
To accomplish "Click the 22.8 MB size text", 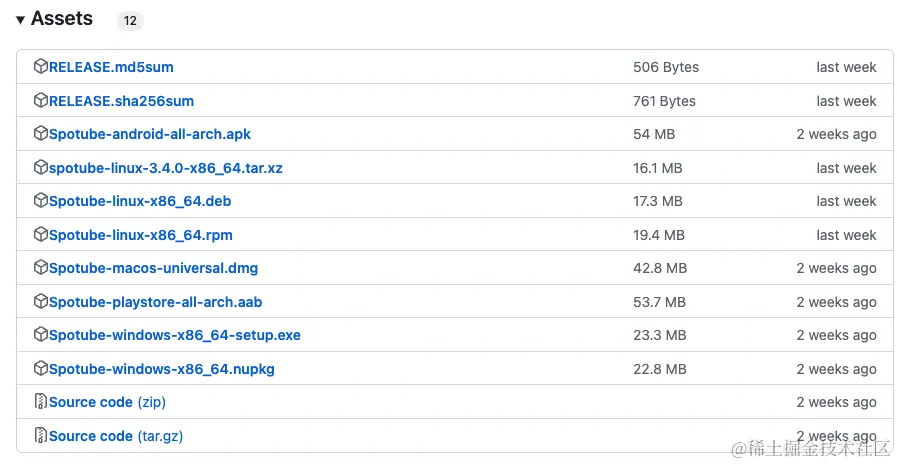I will [660, 369].
